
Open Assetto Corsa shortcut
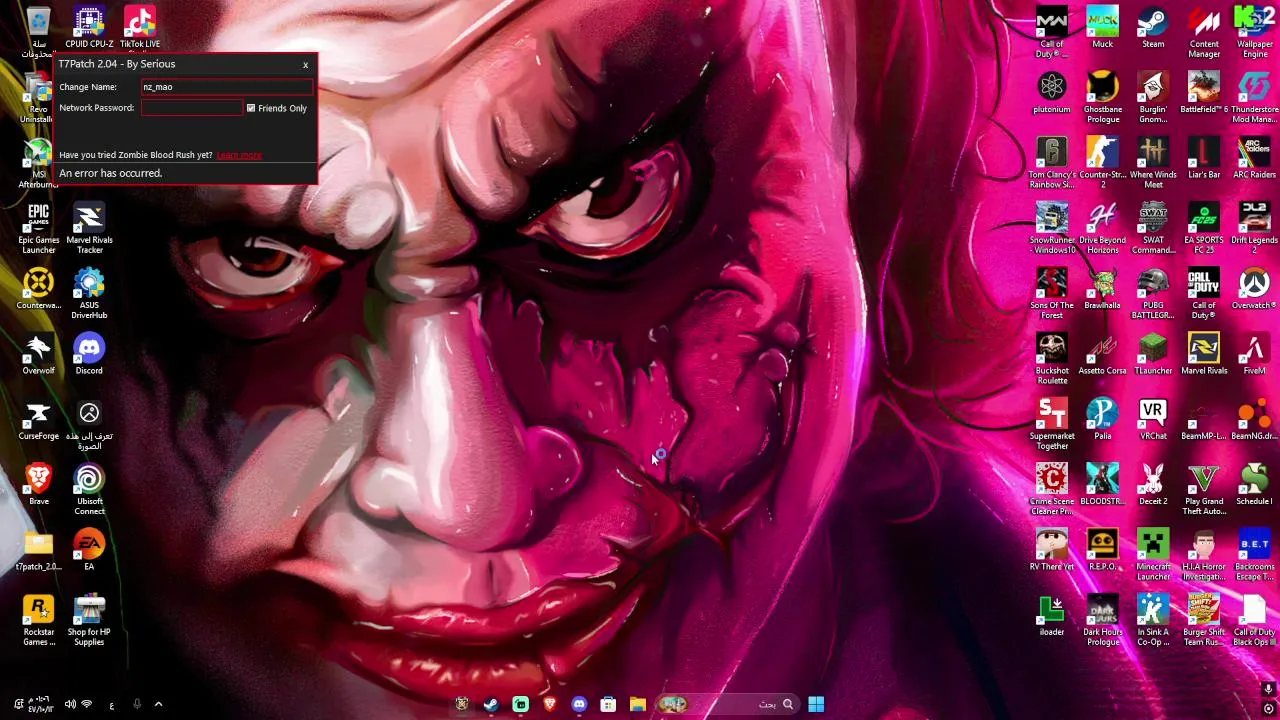click(1102, 354)
